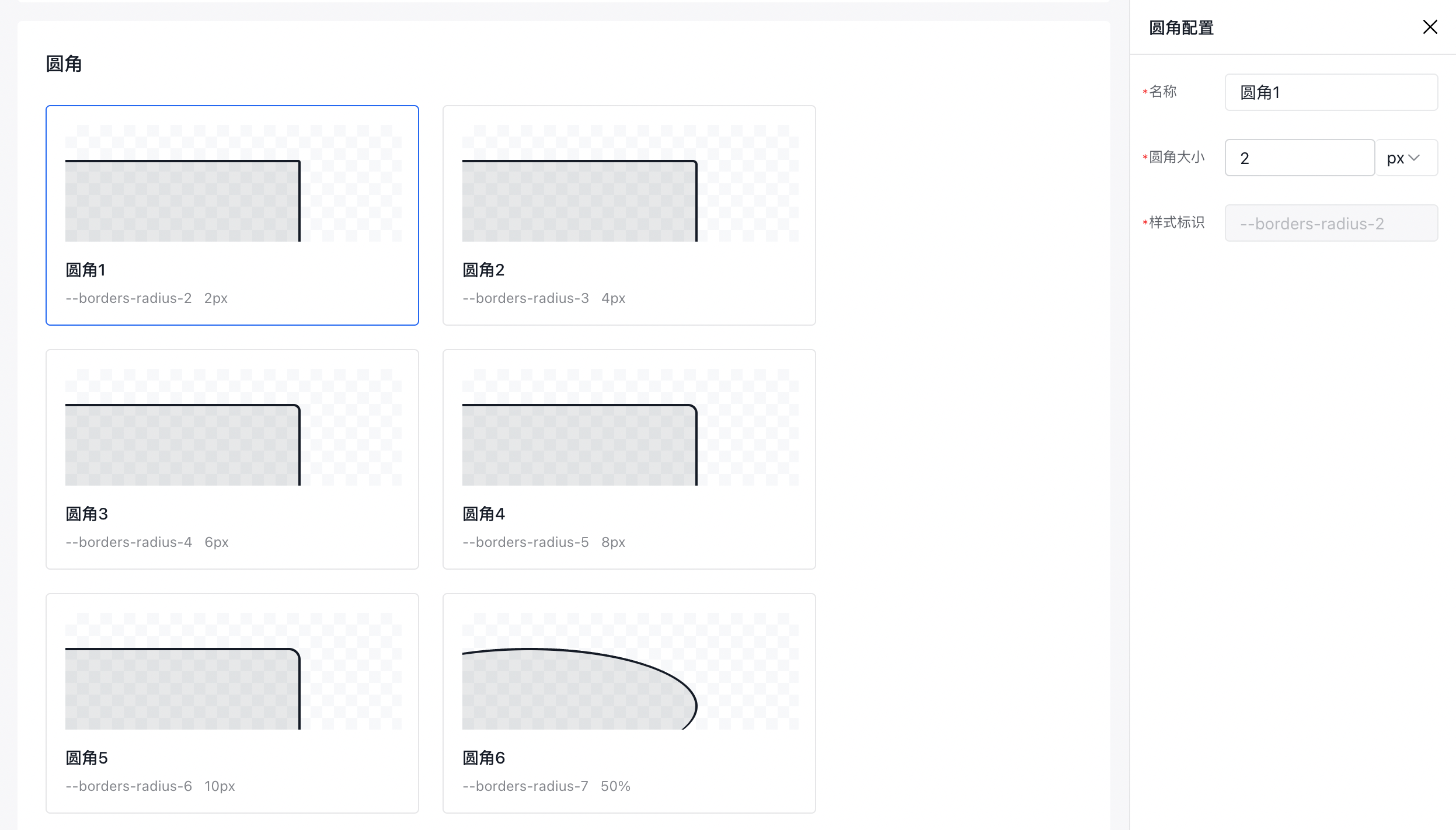This screenshot has height=830, width=1456.
Task: Select the 圆角4 card
Action: [x=629, y=459]
